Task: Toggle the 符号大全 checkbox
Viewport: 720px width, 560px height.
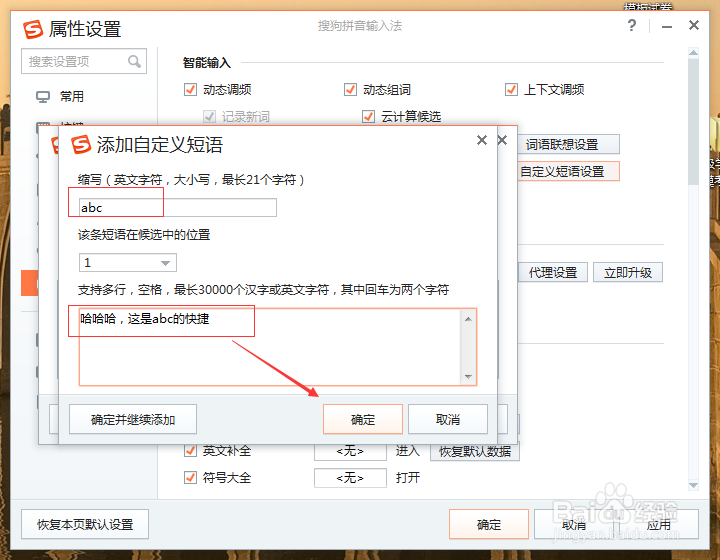Action: point(190,478)
